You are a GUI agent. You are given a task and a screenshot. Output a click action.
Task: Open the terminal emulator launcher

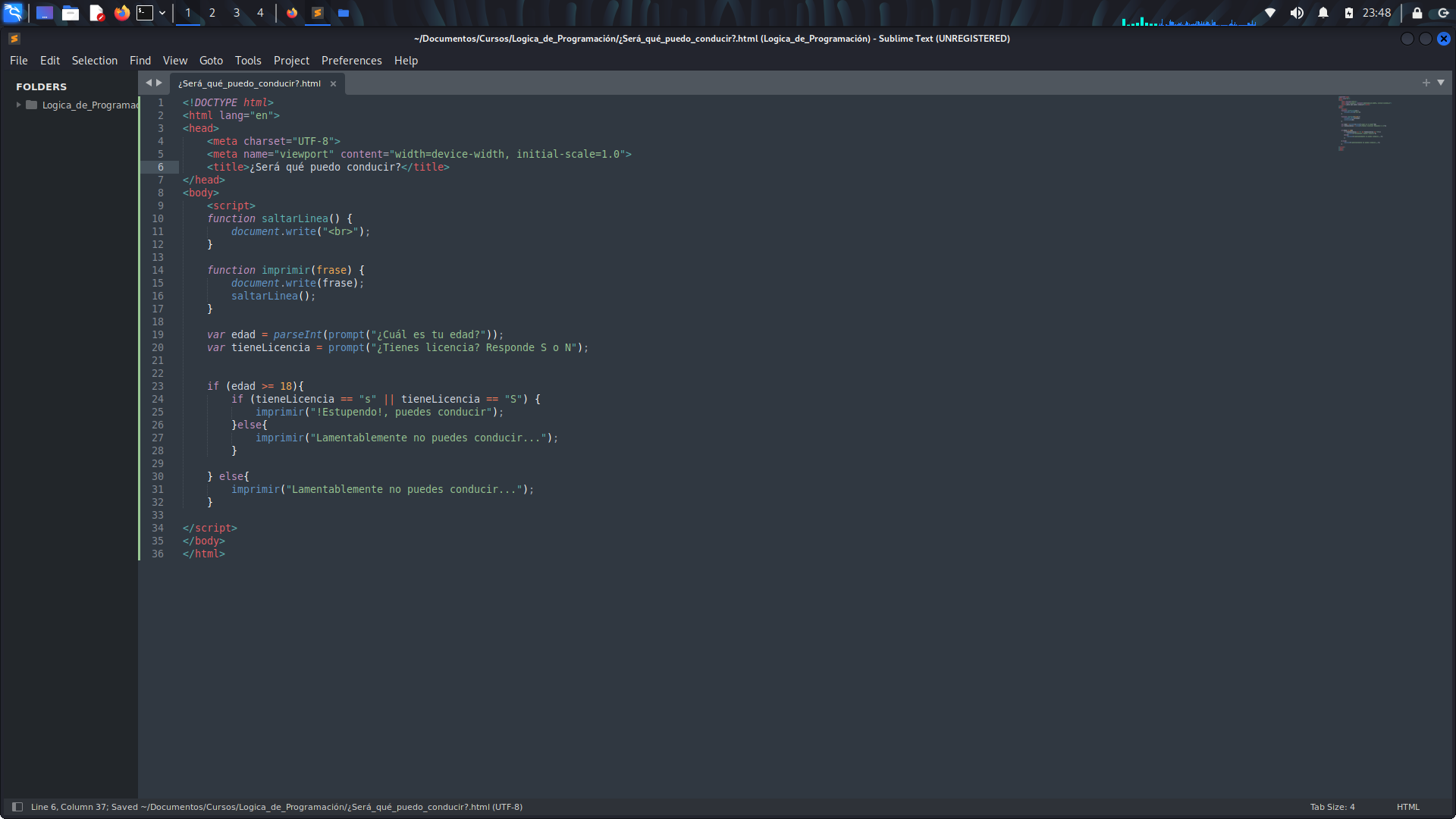144,13
